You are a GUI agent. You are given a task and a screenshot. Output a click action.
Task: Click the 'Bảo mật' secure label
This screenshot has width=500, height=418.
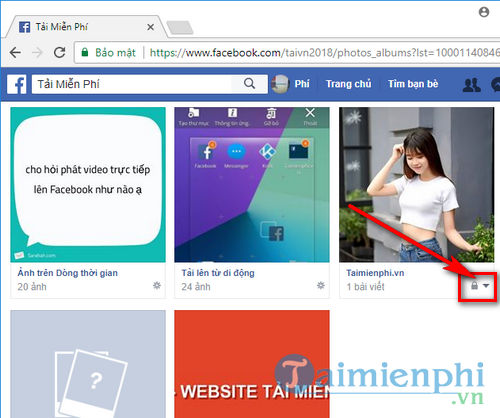(x=115, y=53)
